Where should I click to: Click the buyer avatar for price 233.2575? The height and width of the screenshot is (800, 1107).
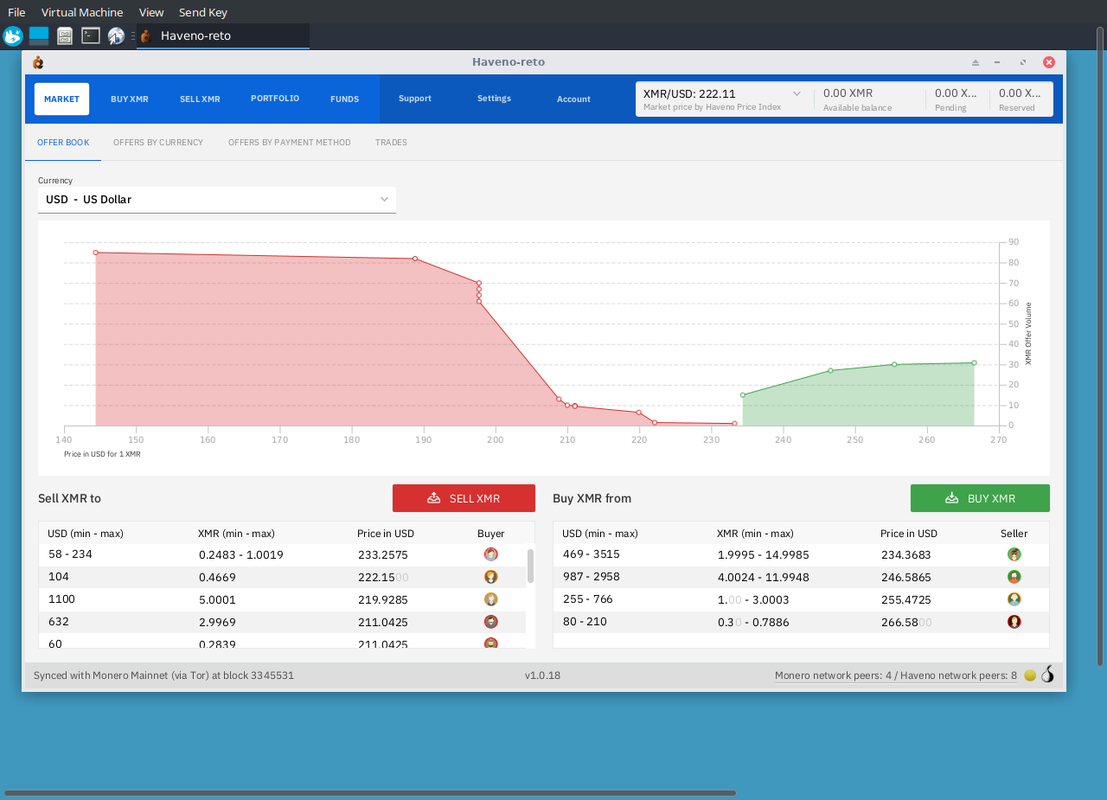click(491, 554)
